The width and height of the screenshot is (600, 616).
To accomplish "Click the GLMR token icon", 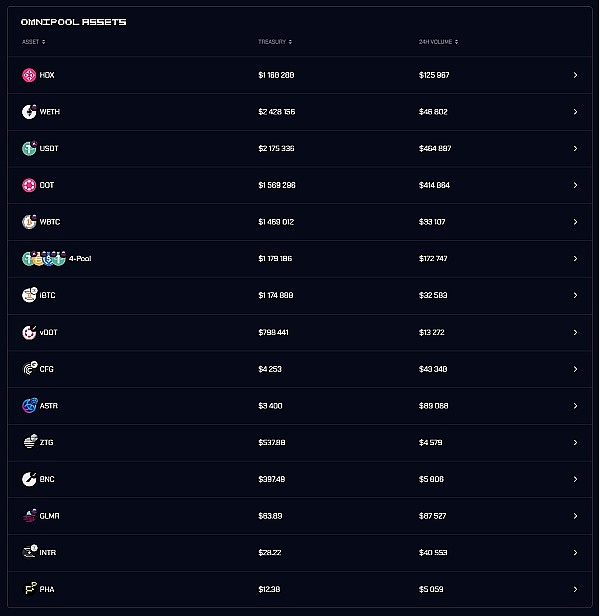I will click(29, 516).
